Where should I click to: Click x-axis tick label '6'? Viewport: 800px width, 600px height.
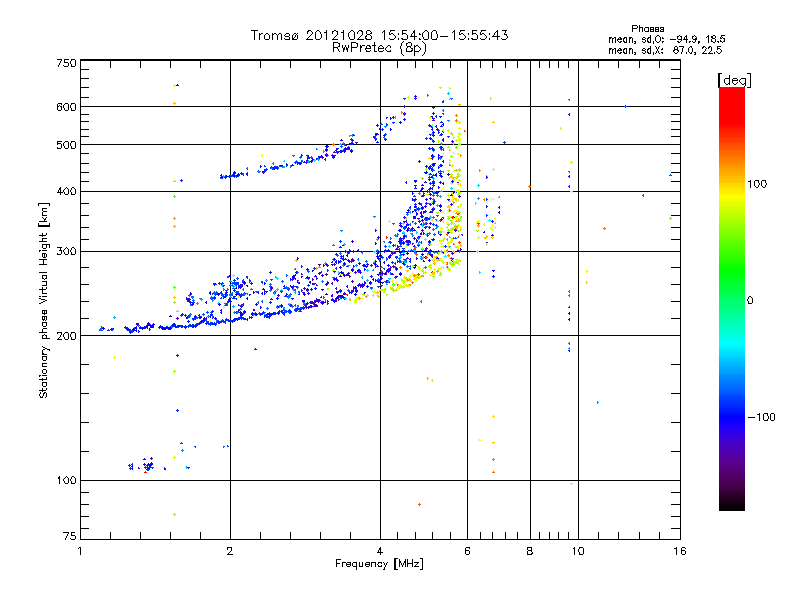tap(467, 551)
